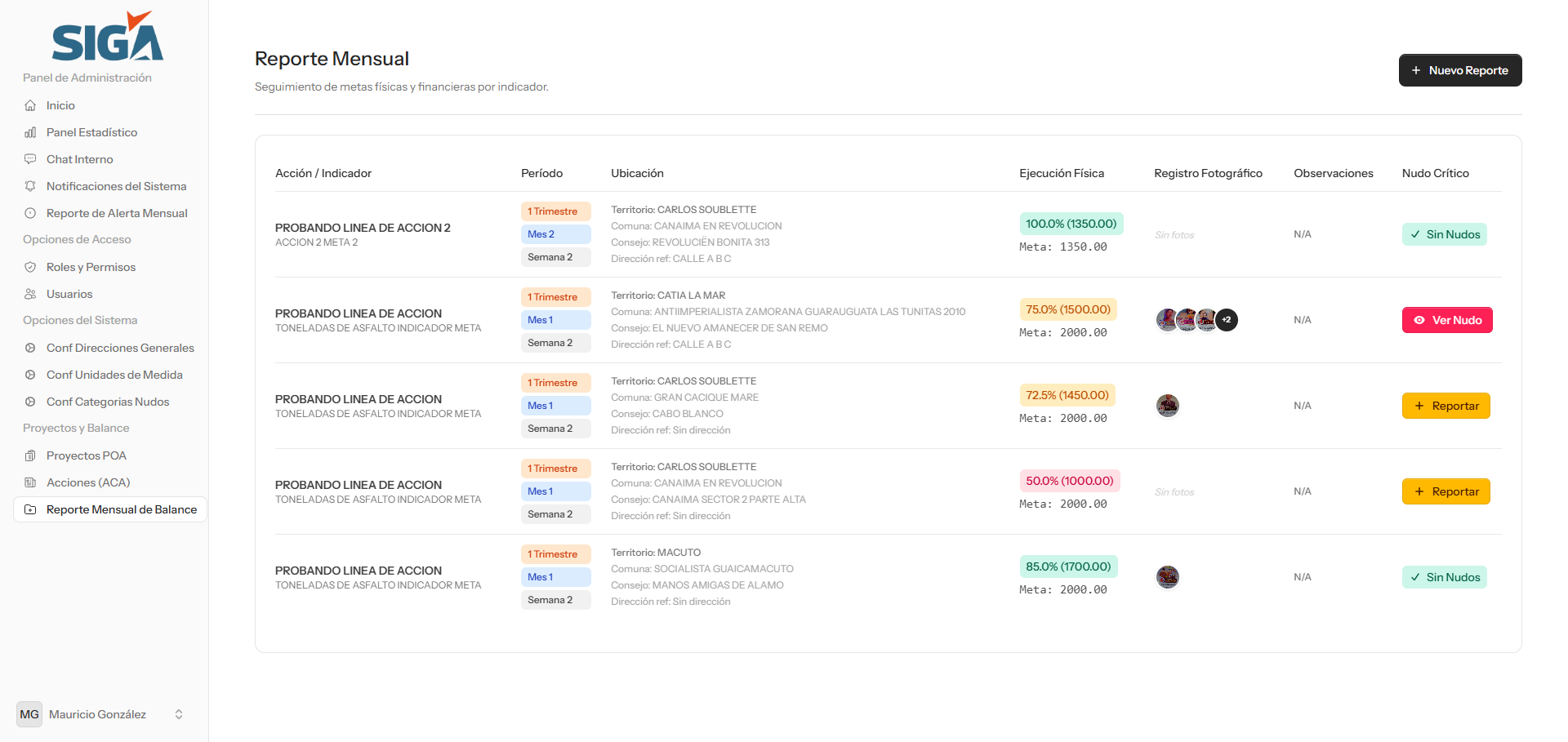This screenshot has height=742, width=1568.
Task: Click the SIGA logo
Action: [x=107, y=37]
